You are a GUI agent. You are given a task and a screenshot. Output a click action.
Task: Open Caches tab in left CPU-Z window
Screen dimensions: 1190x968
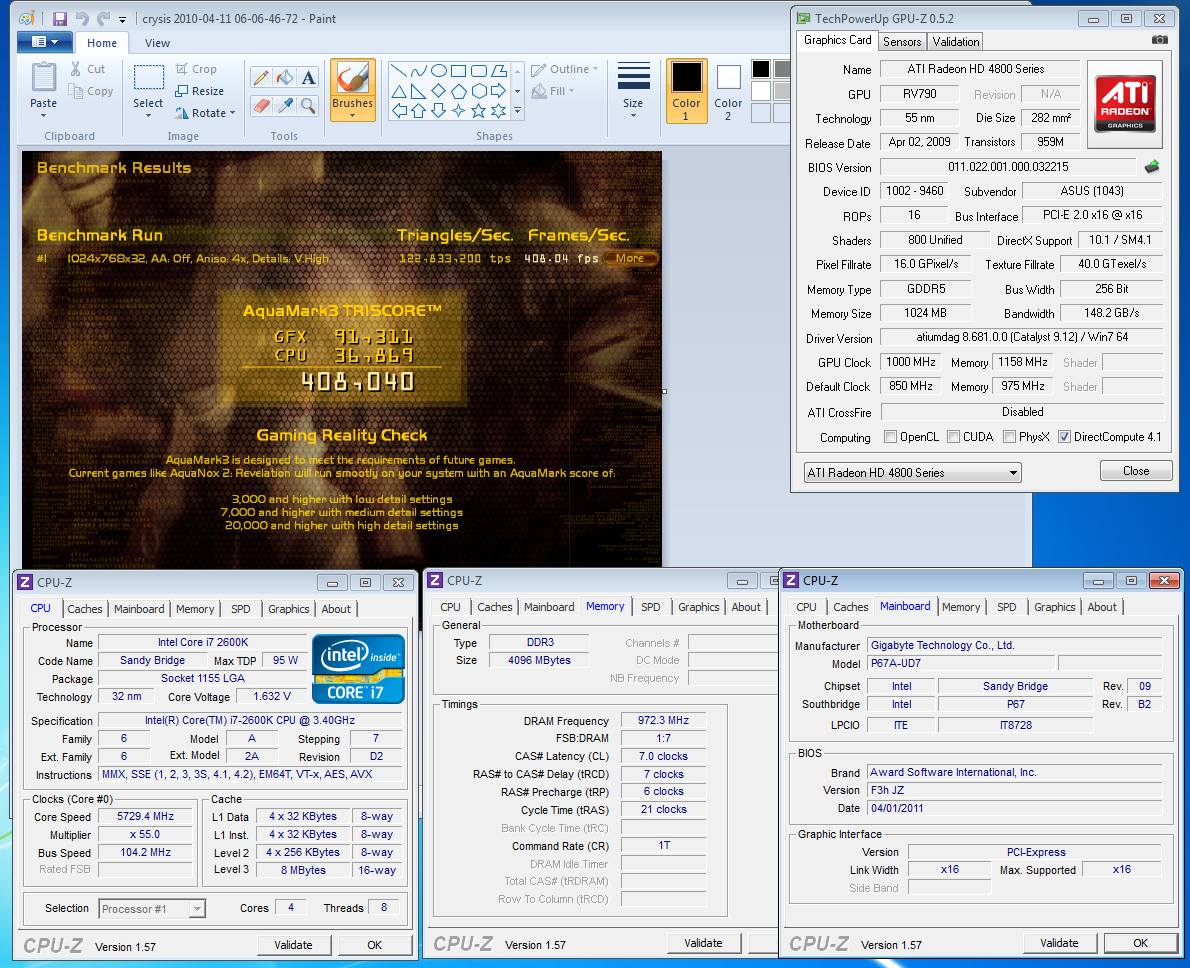(x=84, y=609)
